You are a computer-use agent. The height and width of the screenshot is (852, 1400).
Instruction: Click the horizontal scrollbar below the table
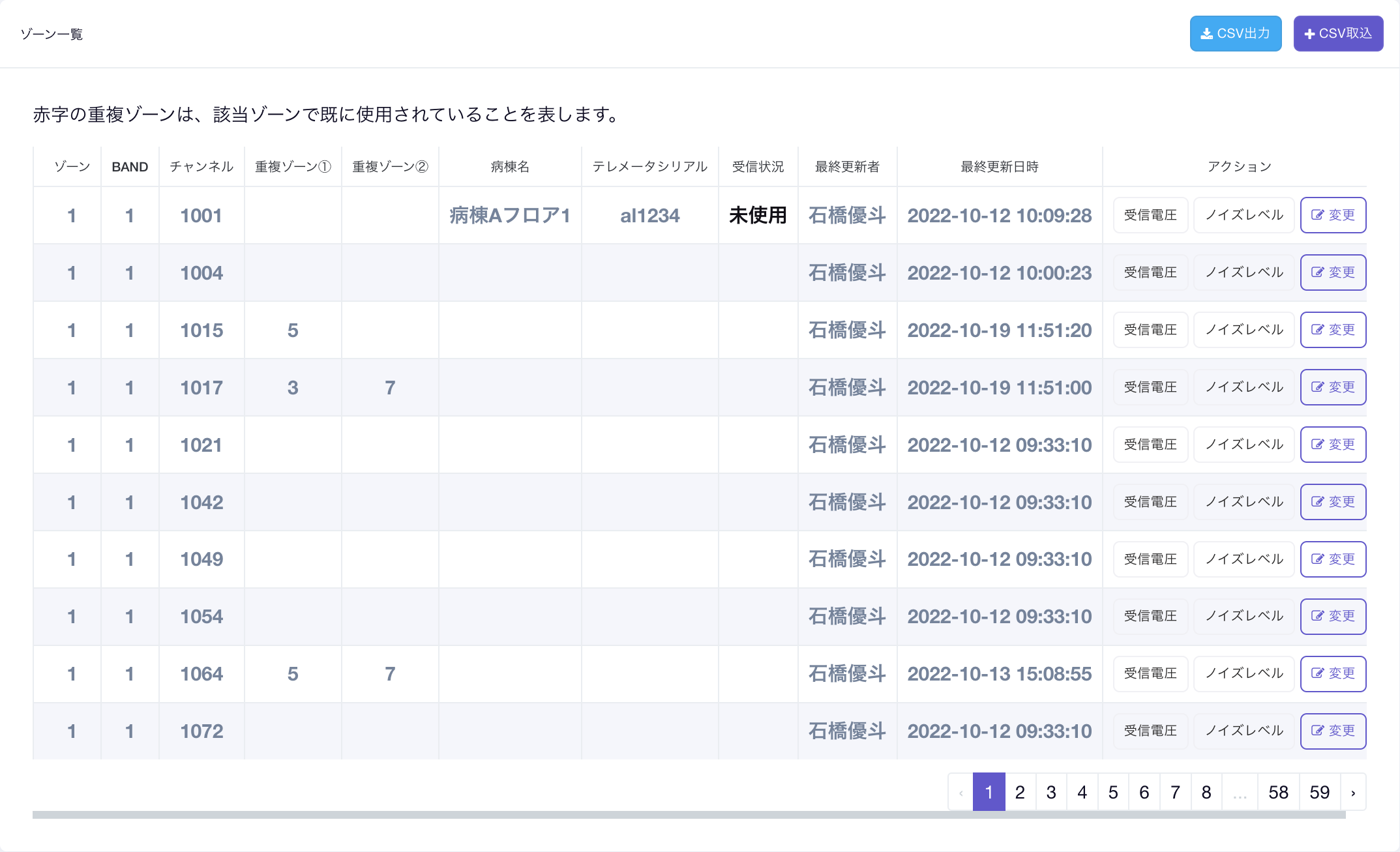click(689, 815)
